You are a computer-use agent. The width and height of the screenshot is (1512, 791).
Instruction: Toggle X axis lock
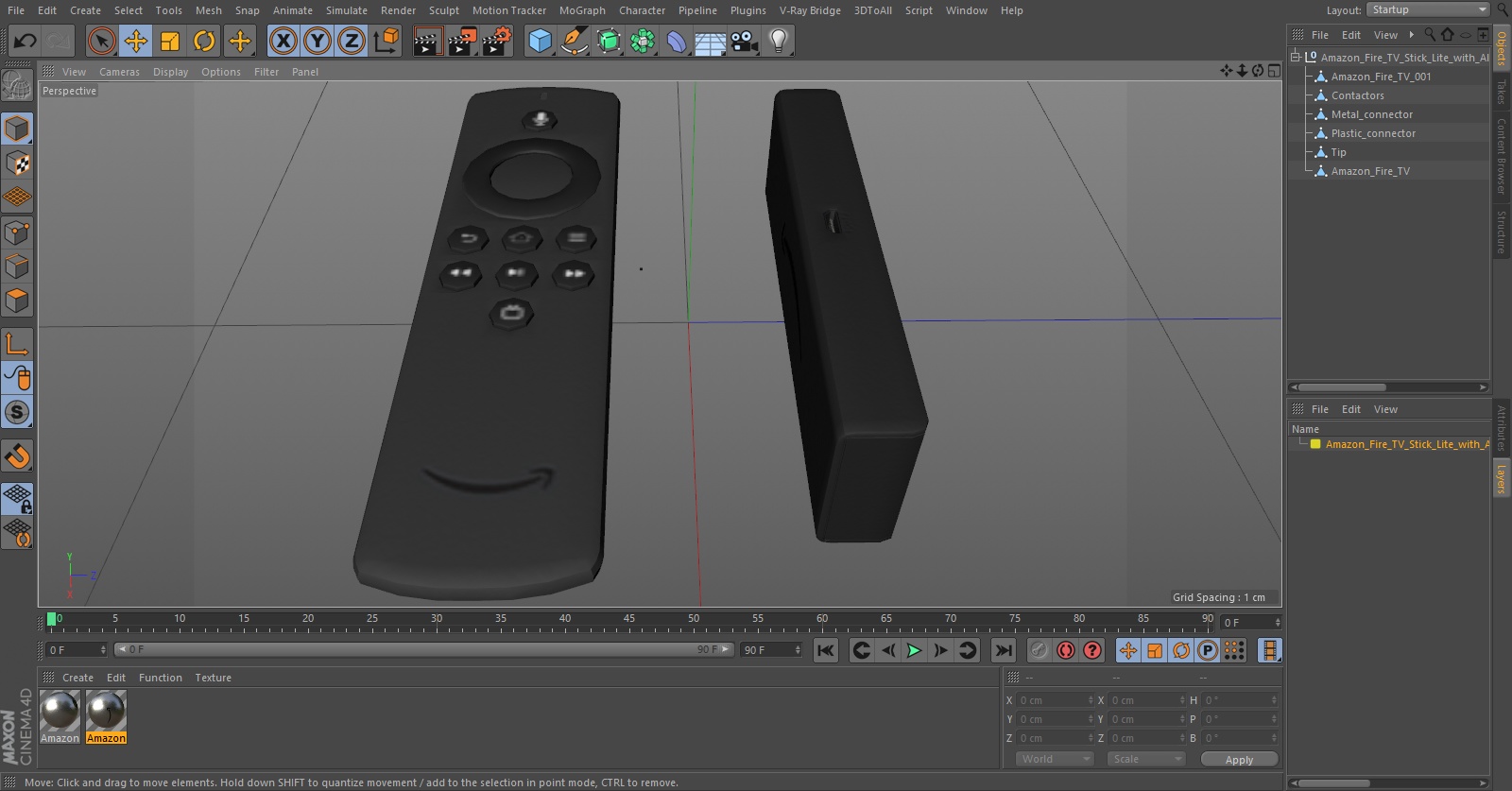point(283,41)
